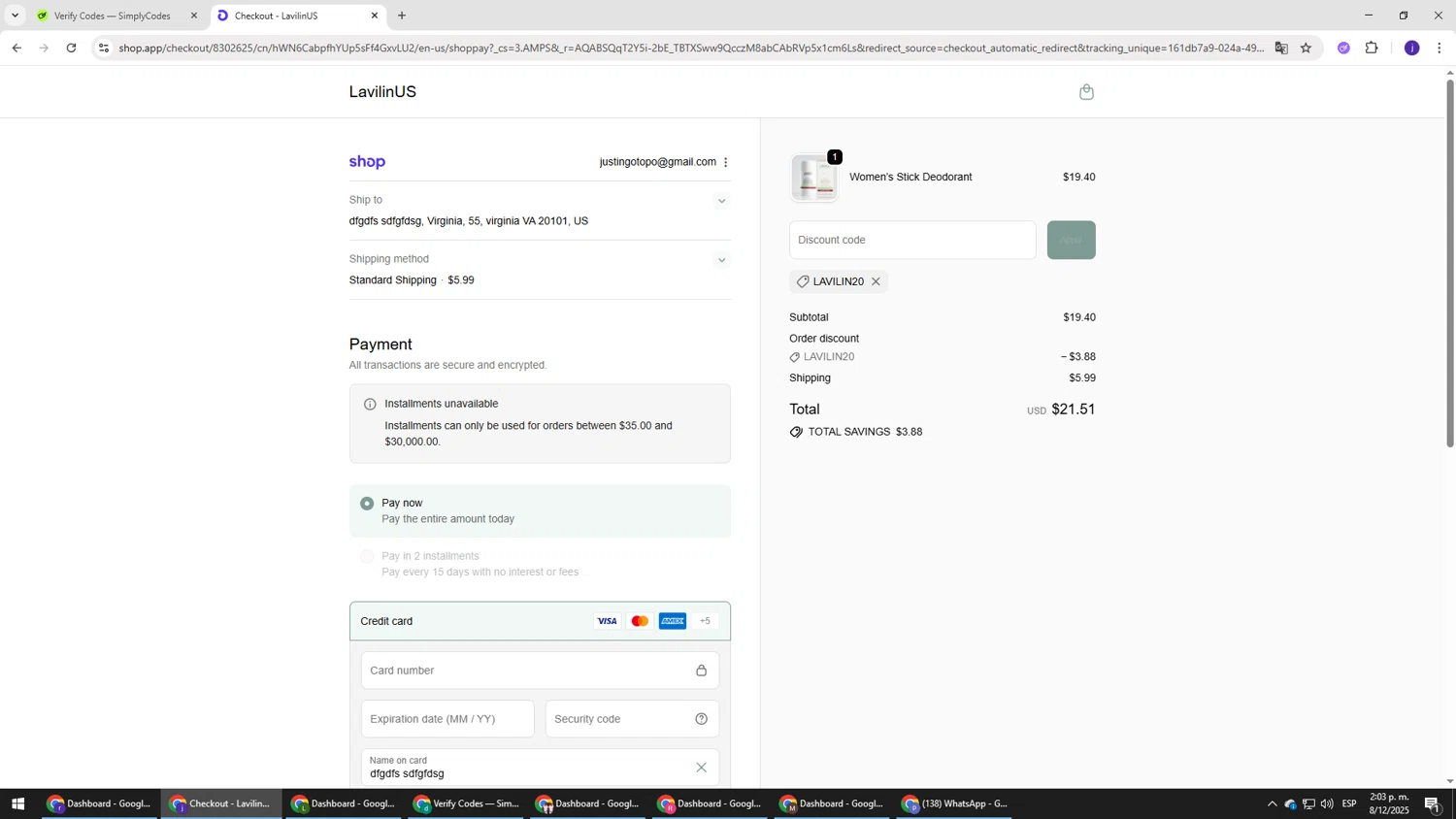The height and width of the screenshot is (819, 1456).
Task: Click the Name on card field
Action: point(540,768)
